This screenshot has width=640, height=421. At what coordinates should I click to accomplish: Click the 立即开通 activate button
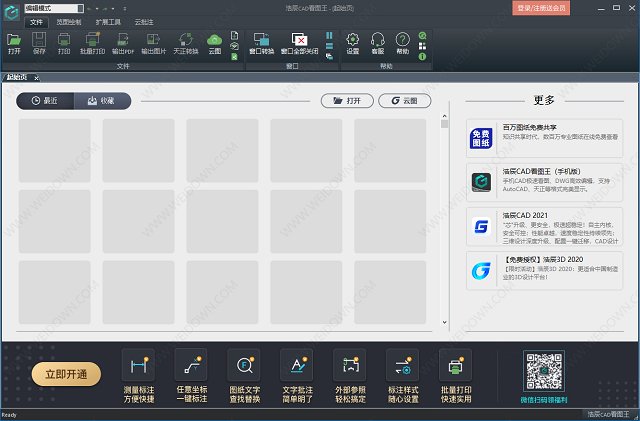(66, 374)
